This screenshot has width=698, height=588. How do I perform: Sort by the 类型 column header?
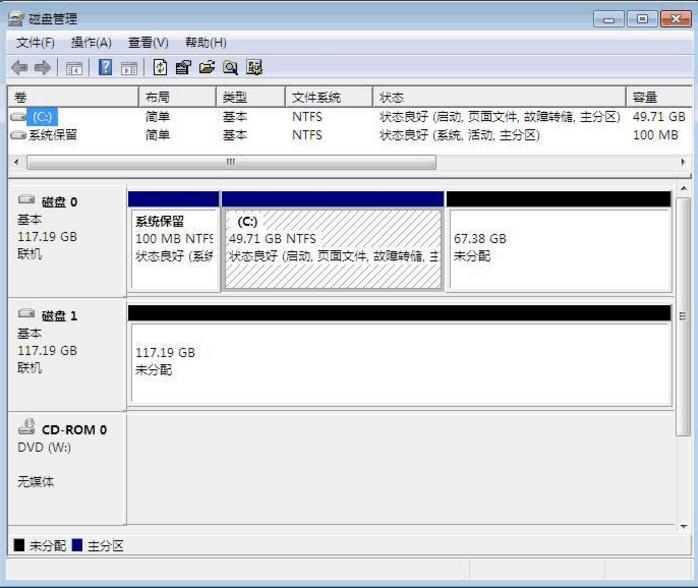251,97
